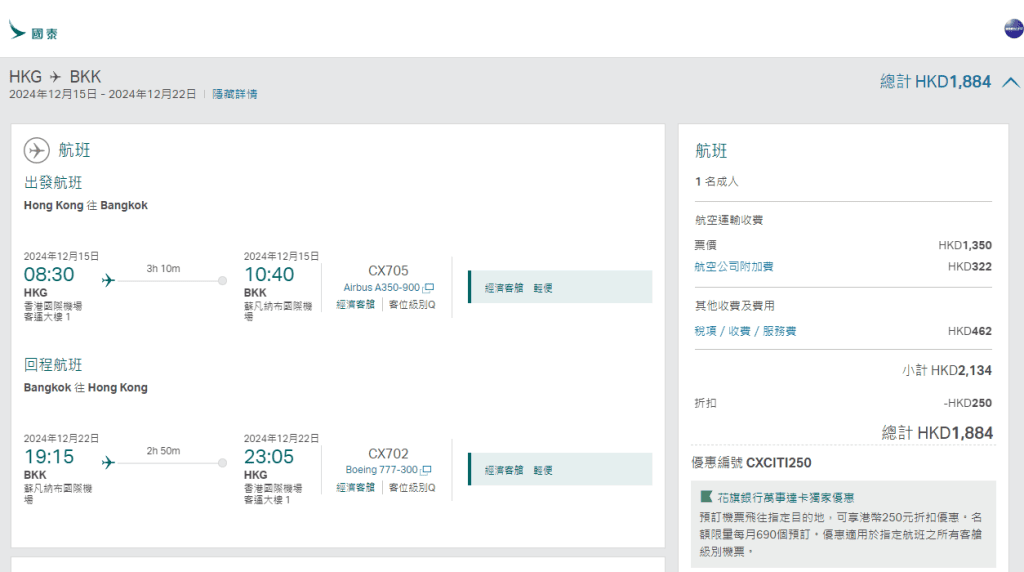This screenshot has height=572, width=1024.
Task: Click the plane icon after 08:30 departure
Action: 109,280
